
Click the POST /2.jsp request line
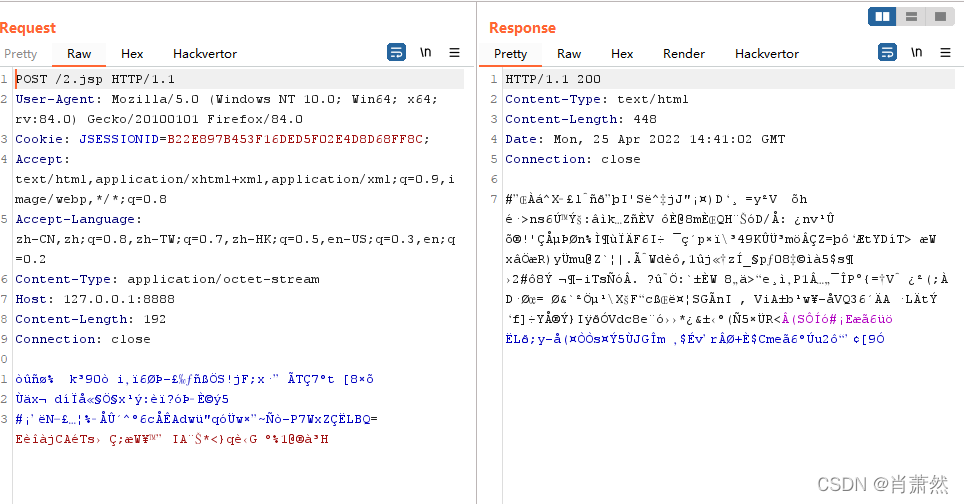coord(96,79)
